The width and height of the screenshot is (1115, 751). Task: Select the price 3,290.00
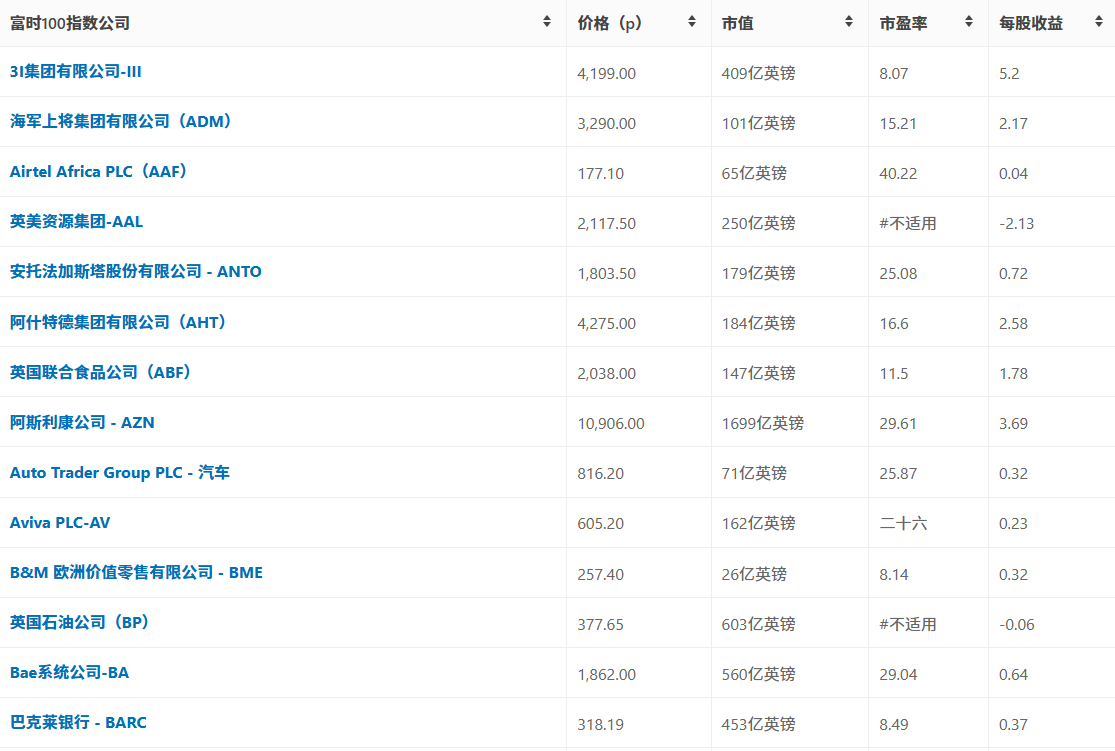tap(607, 124)
